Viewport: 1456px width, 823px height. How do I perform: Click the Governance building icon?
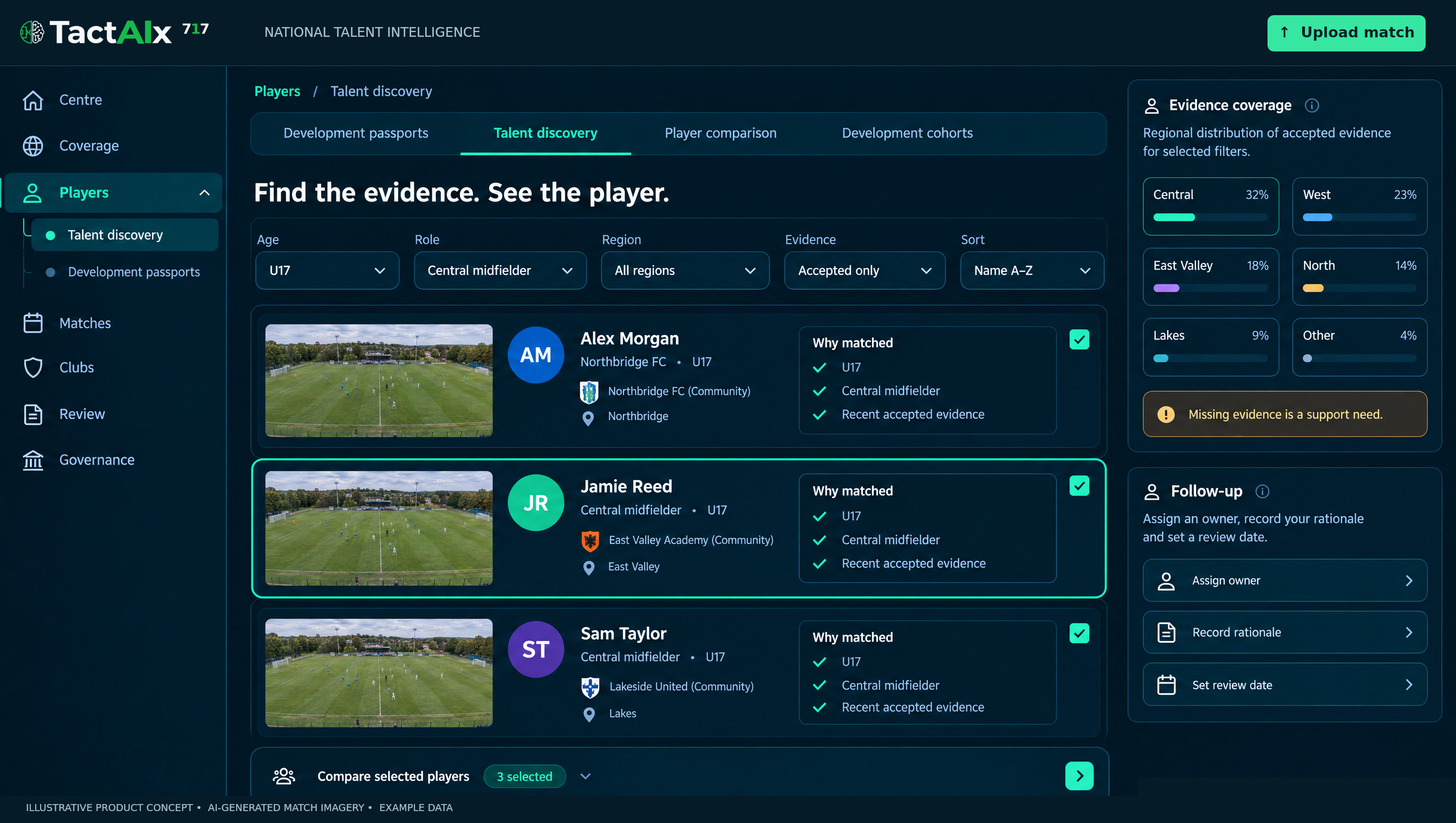(x=33, y=460)
